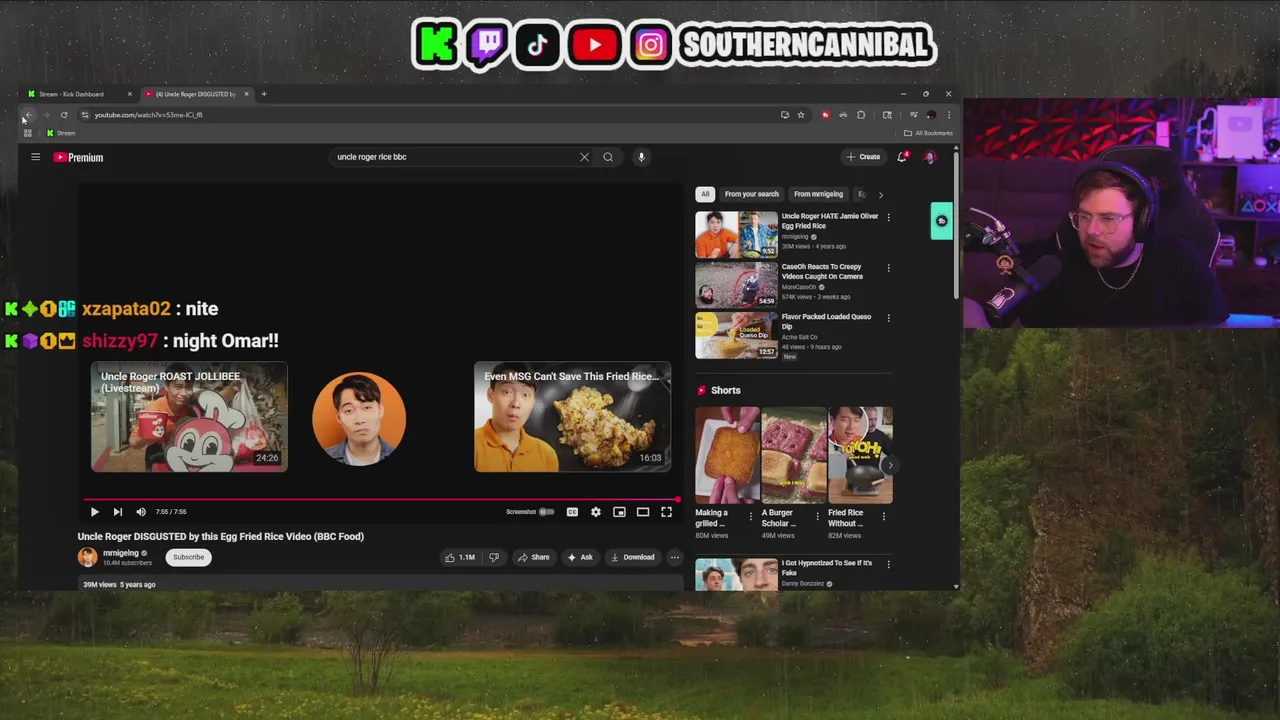Open the All Bookmarks folder

[x=929, y=133]
